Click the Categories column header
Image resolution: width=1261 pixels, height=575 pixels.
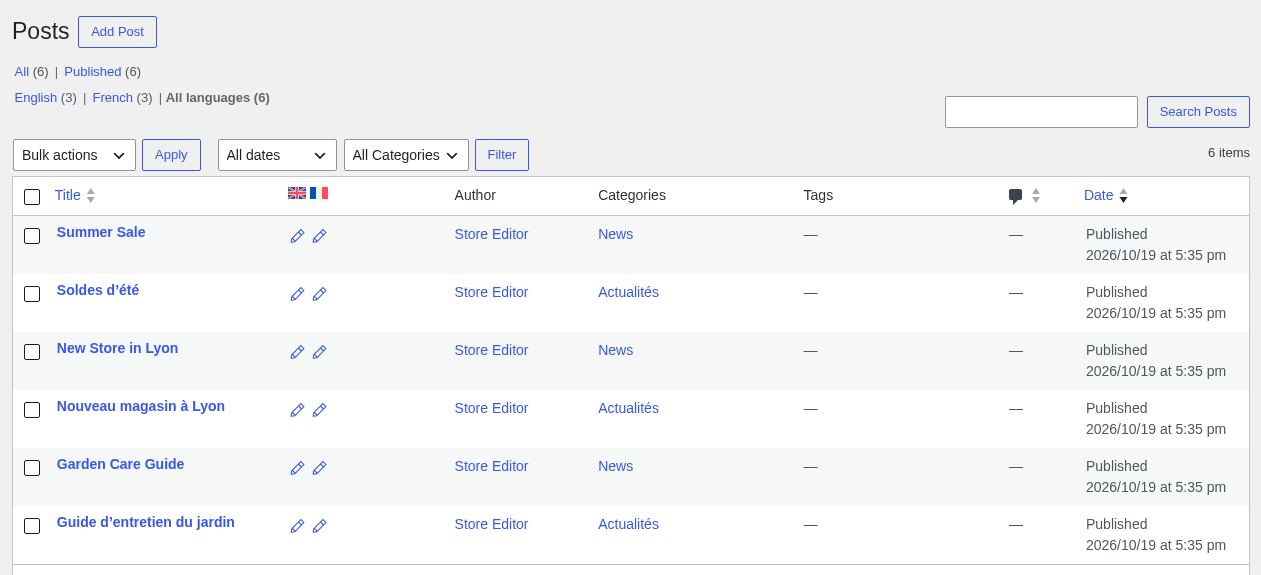point(632,195)
